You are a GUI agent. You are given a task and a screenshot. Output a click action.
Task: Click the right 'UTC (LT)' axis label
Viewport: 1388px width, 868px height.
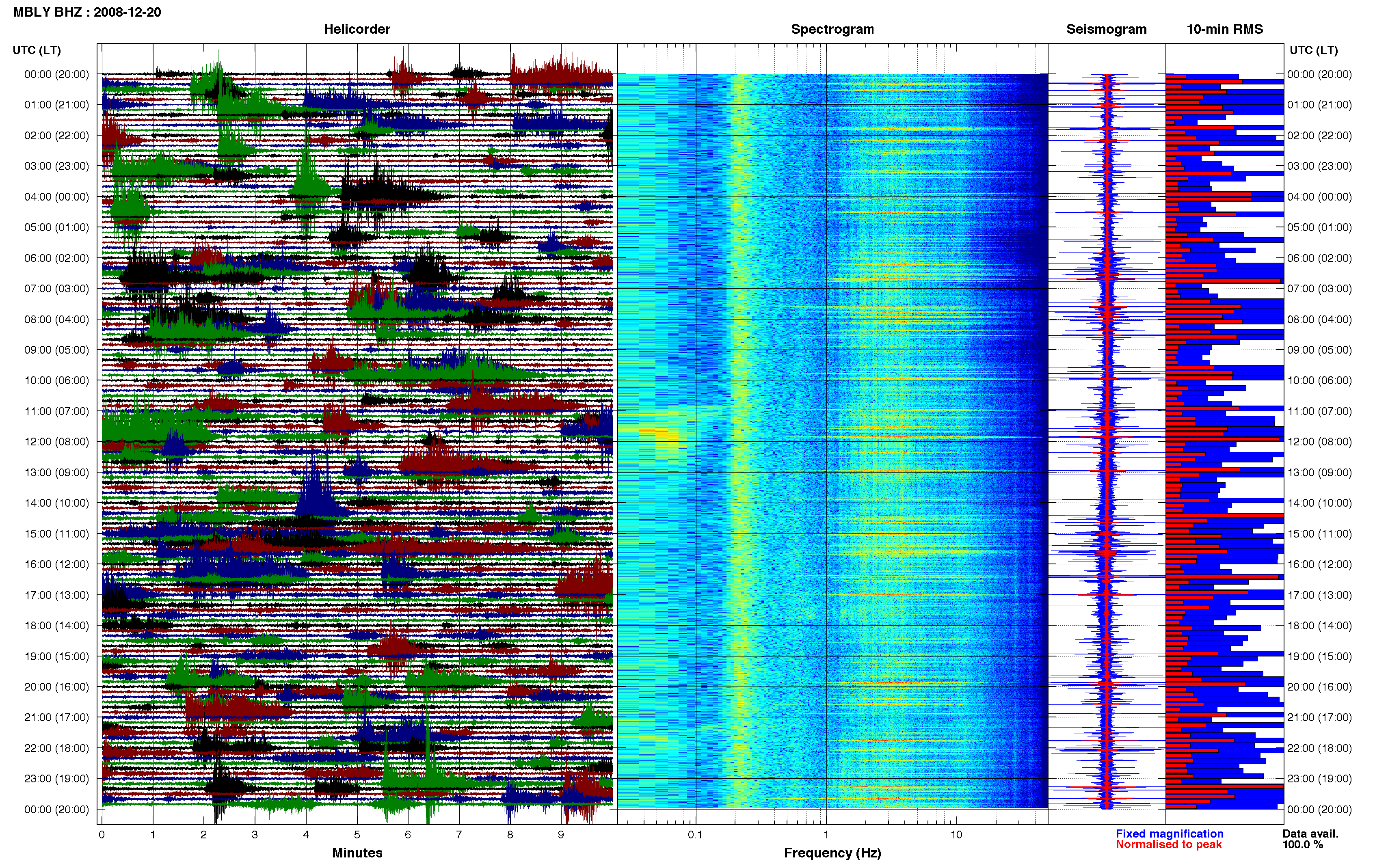(1313, 50)
